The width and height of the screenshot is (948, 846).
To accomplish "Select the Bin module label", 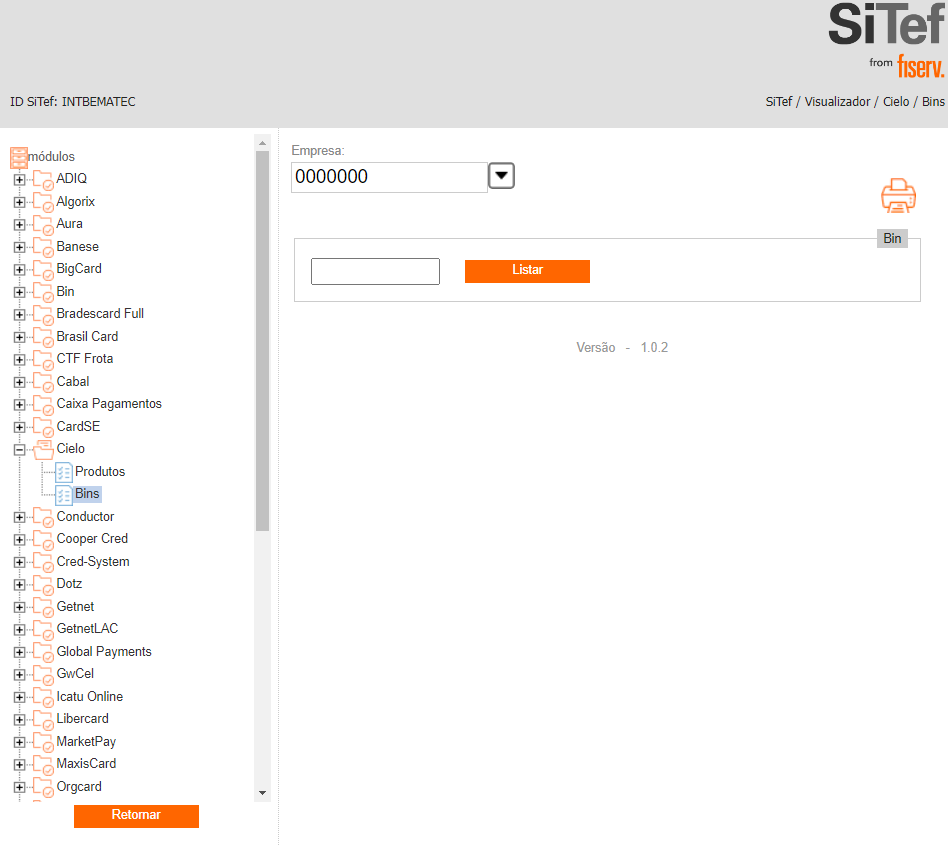I will click(x=65, y=291).
